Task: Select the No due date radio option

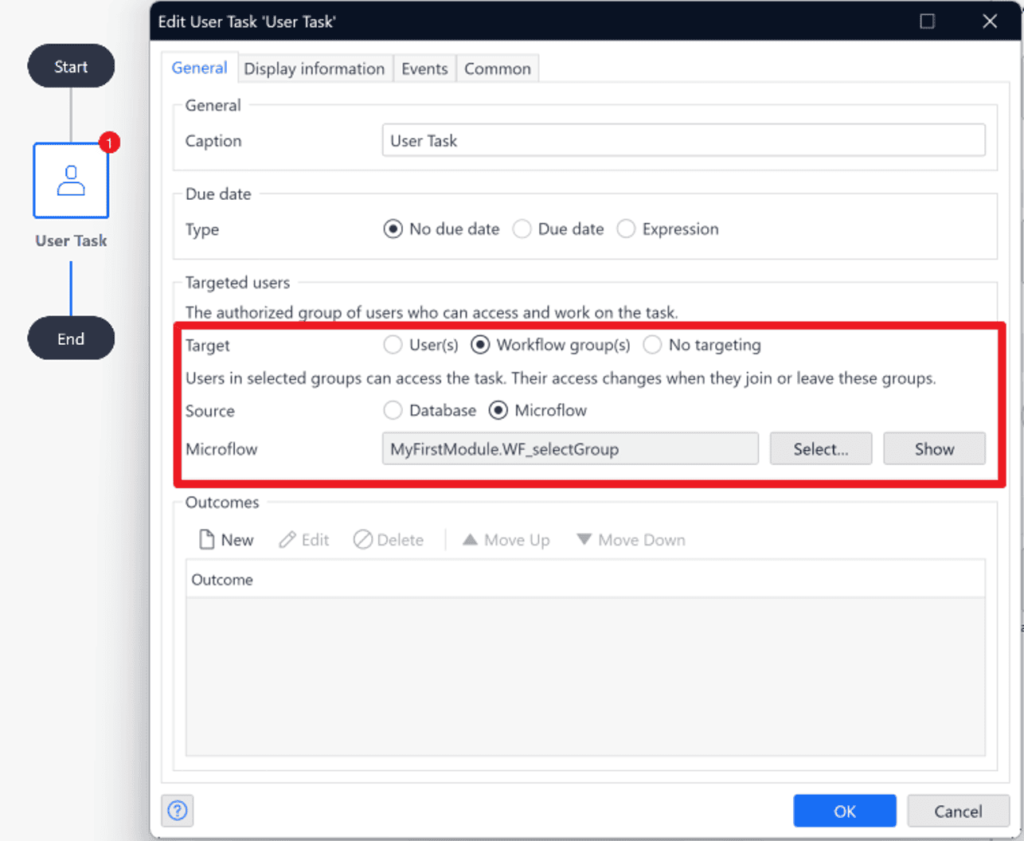Action: 441,229
